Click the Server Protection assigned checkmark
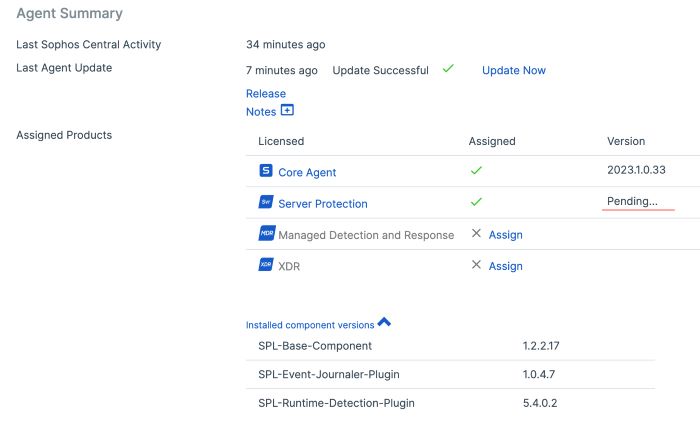Image resolution: width=700 pixels, height=427 pixels. pyautogui.click(x=476, y=202)
